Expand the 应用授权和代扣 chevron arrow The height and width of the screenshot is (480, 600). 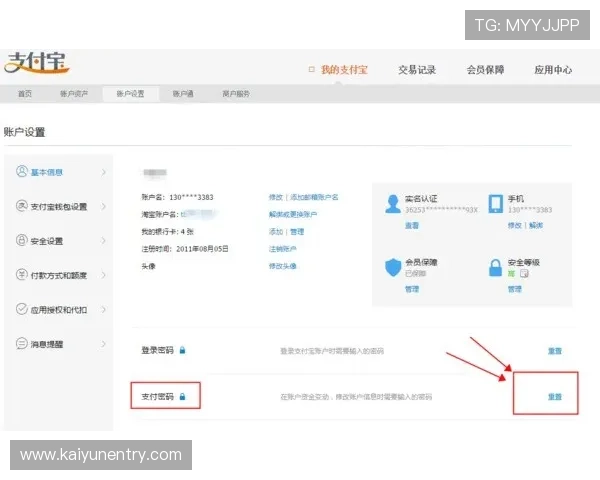(x=103, y=310)
